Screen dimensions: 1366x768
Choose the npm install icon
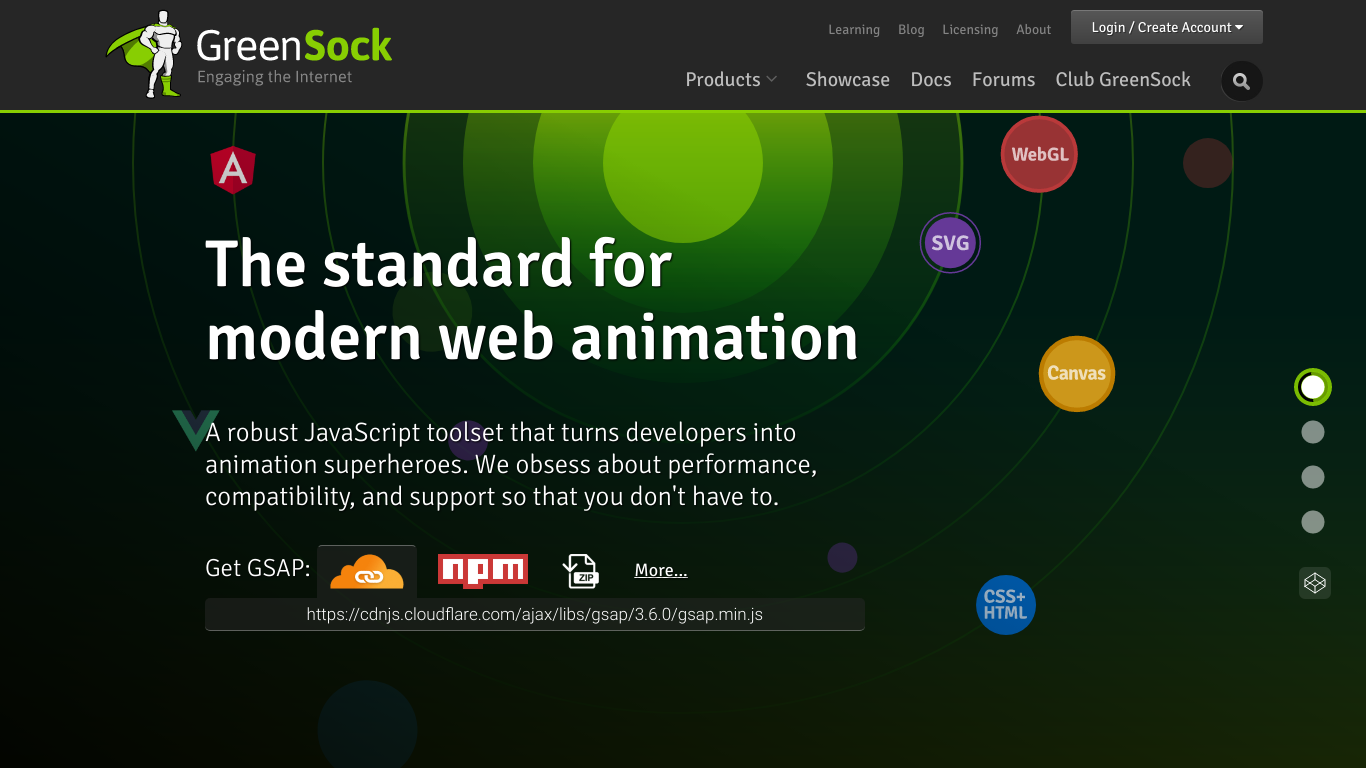[483, 571]
